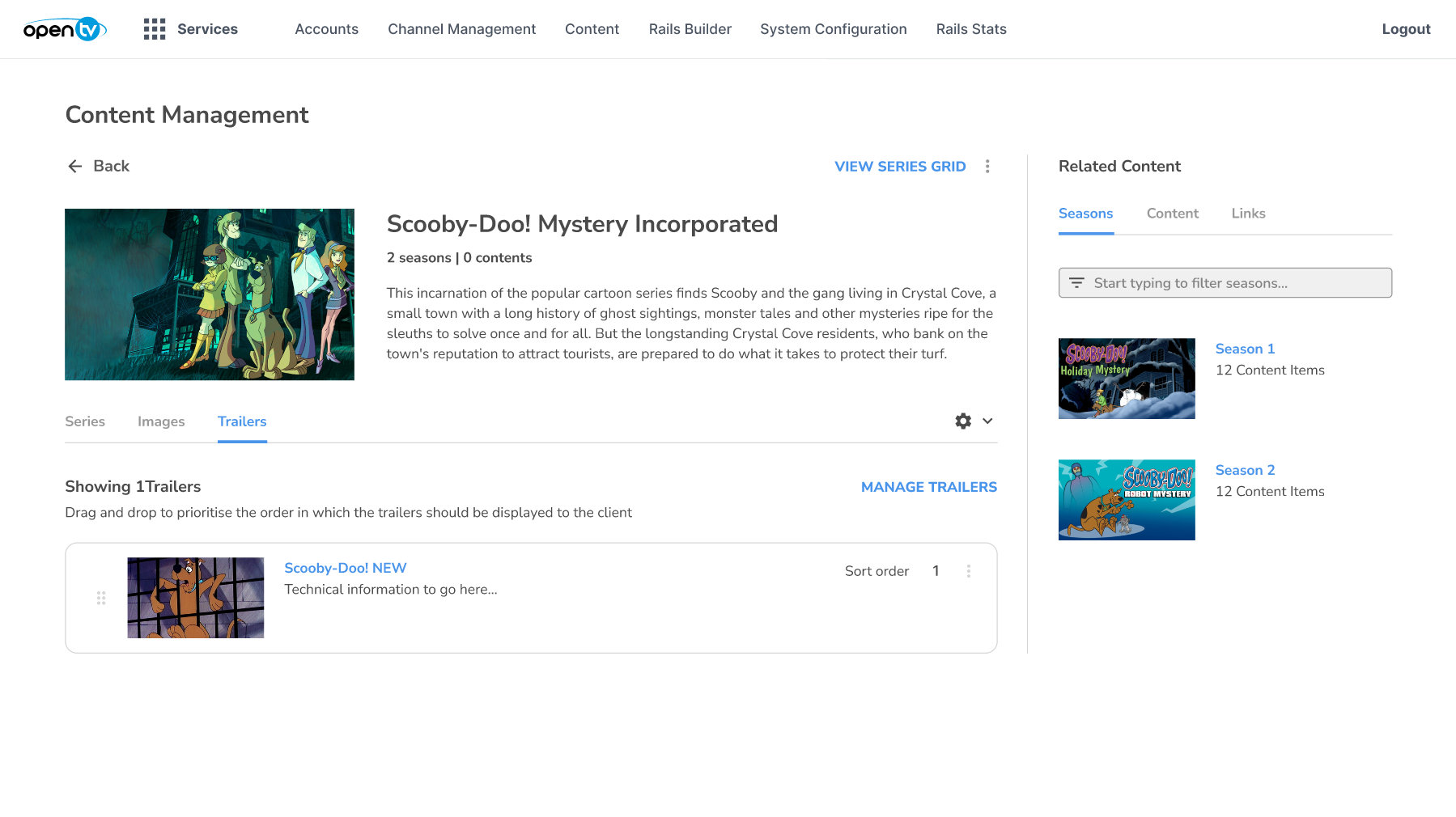Open Channel Management menu
Viewport: 1456px width, 817px height.
pyautogui.click(x=461, y=29)
